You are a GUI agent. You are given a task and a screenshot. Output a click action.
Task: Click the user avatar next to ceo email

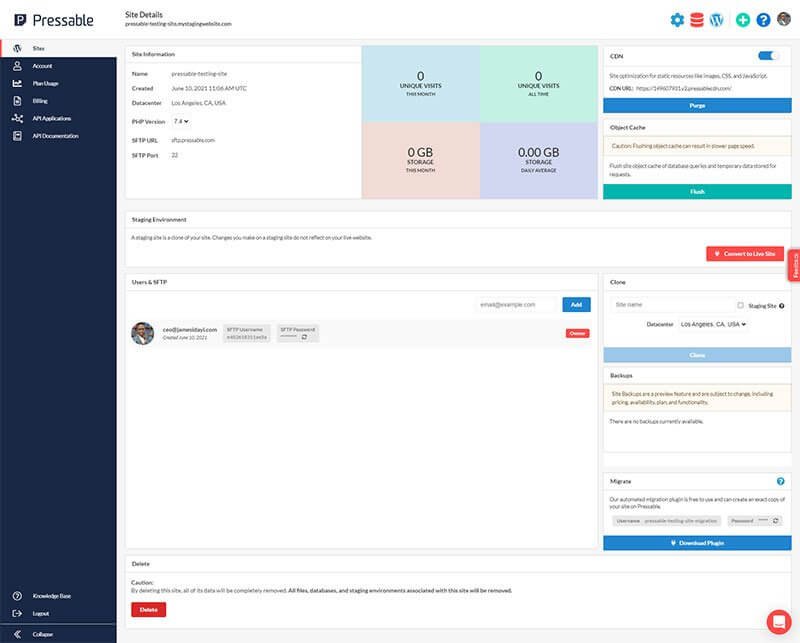point(143,333)
